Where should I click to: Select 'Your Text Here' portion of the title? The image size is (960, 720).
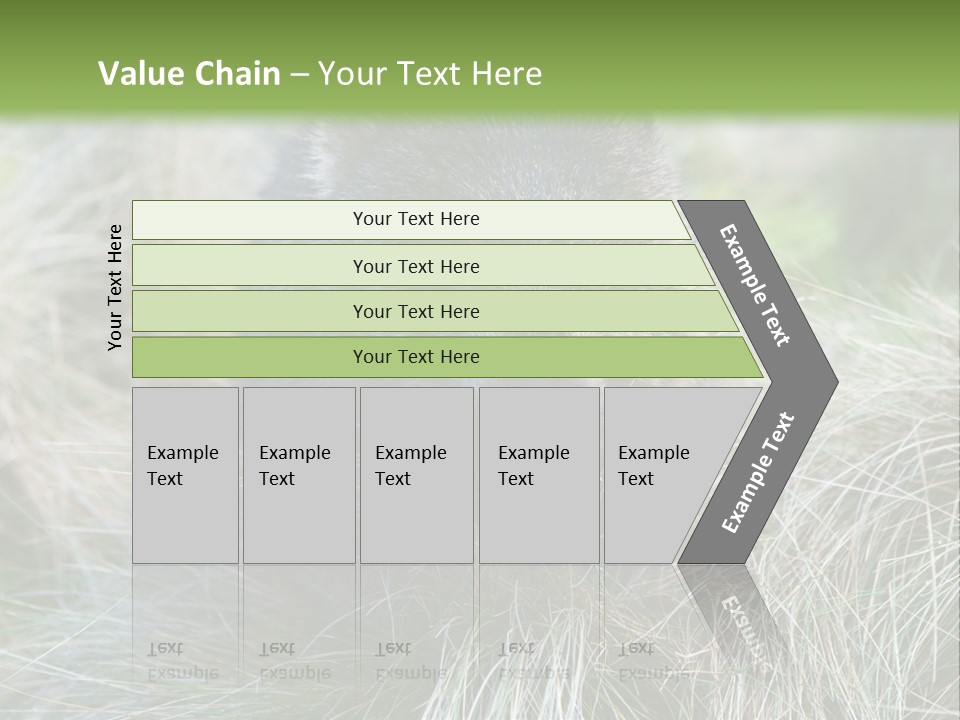[x=430, y=74]
